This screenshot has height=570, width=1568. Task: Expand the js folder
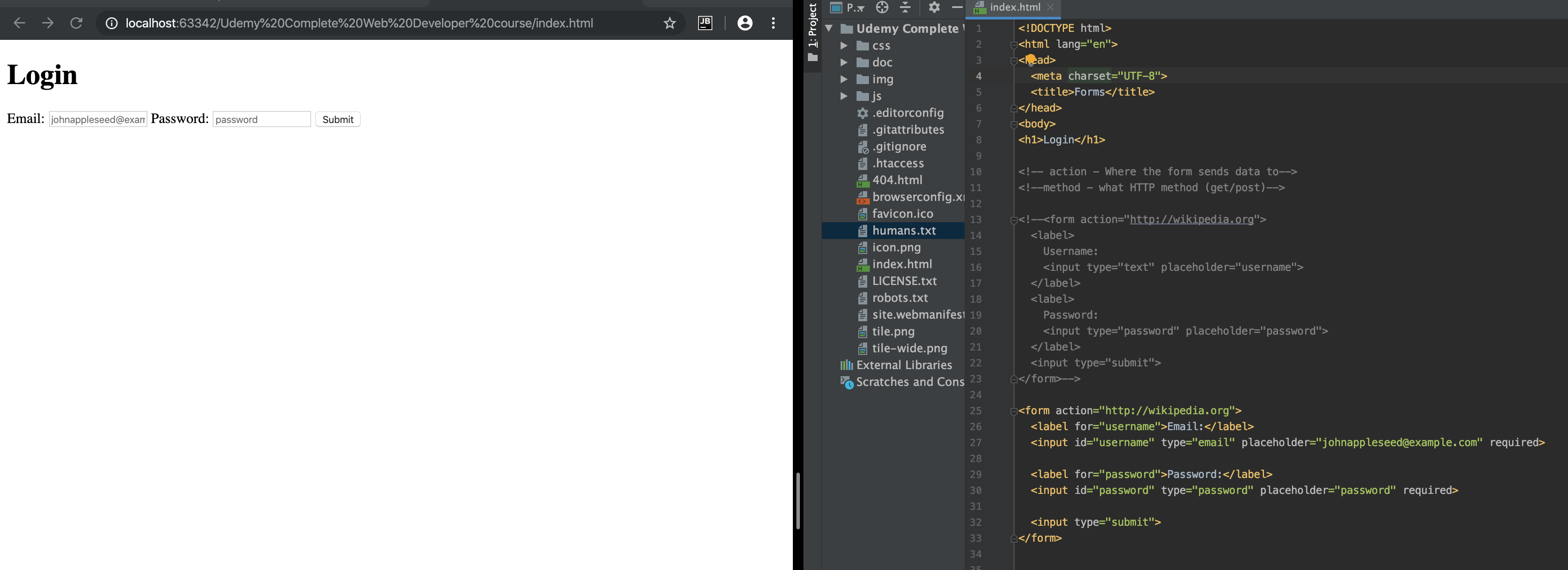(x=844, y=96)
